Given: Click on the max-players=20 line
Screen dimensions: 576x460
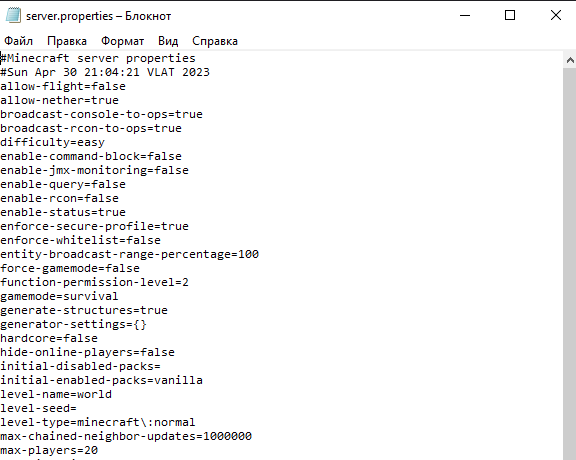Looking at the screenshot, I should pyautogui.click(x=49, y=450).
